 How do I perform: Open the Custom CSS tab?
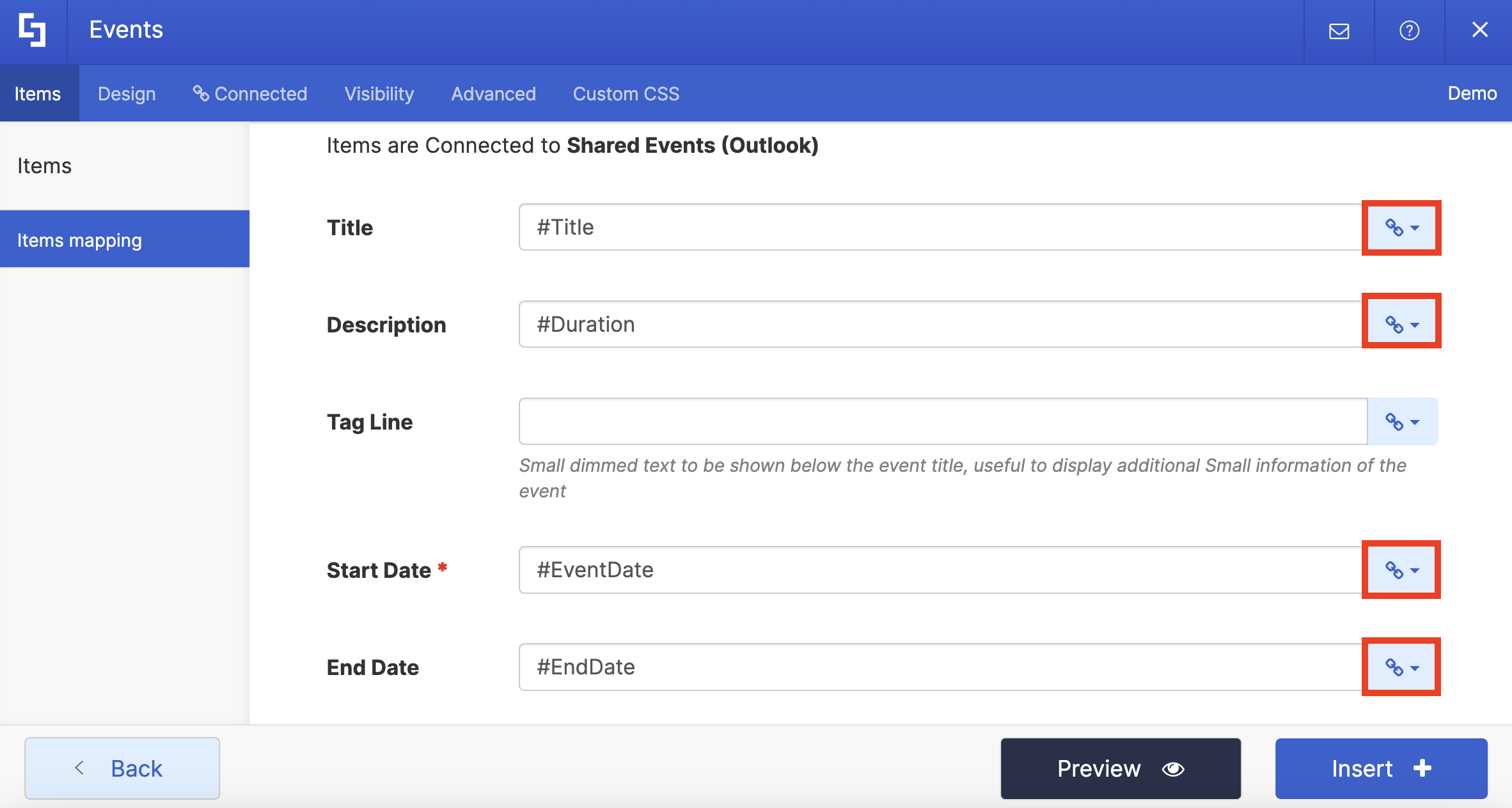pos(626,94)
